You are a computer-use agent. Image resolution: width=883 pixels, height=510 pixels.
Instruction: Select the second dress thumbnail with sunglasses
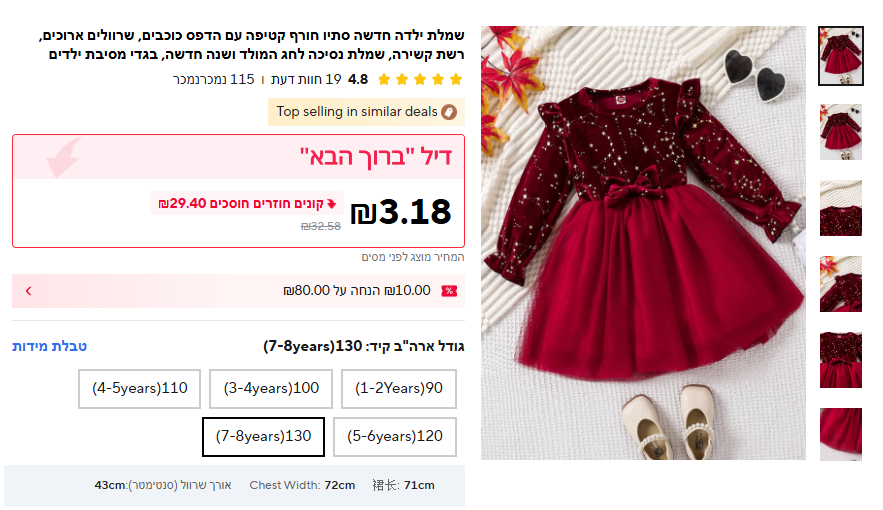pyautogui.click(x=841, y=132)
